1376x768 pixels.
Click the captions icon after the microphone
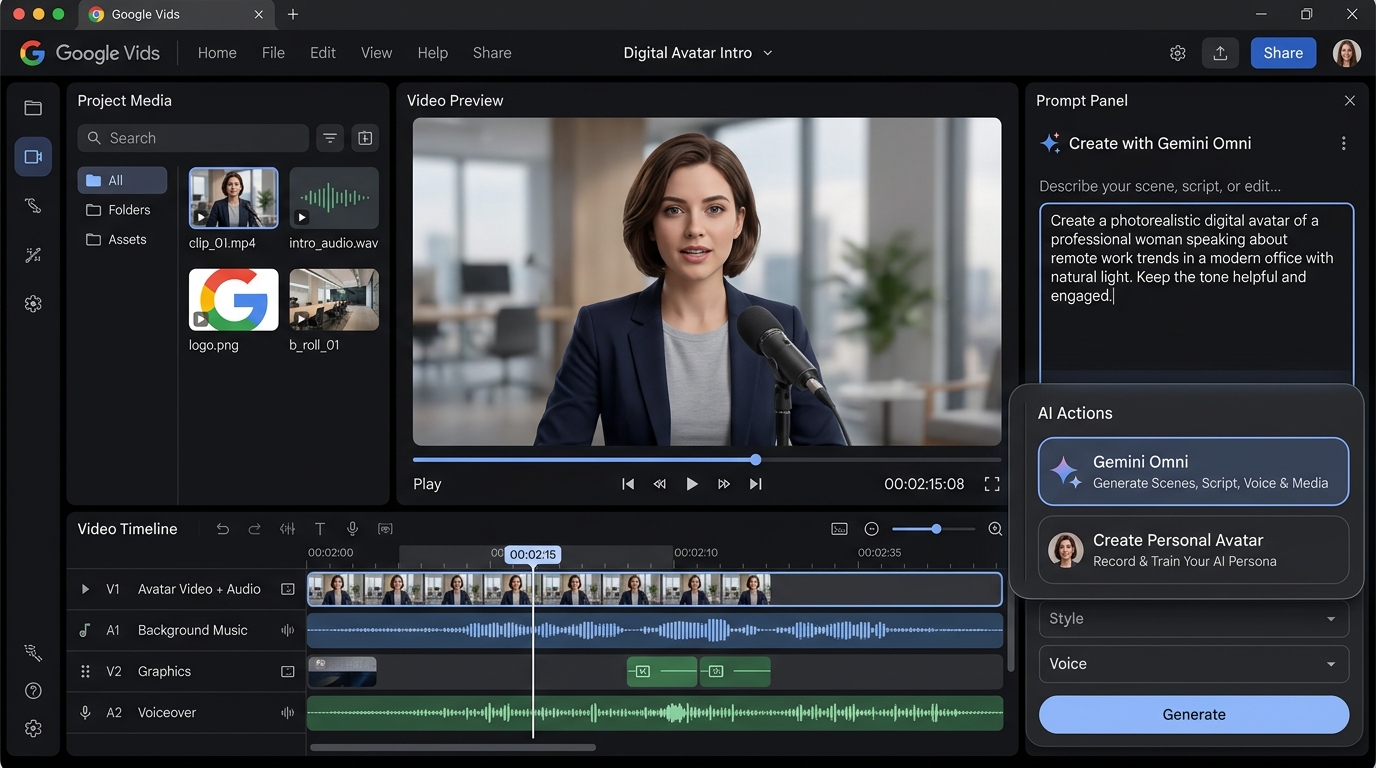tap(385, 529)
